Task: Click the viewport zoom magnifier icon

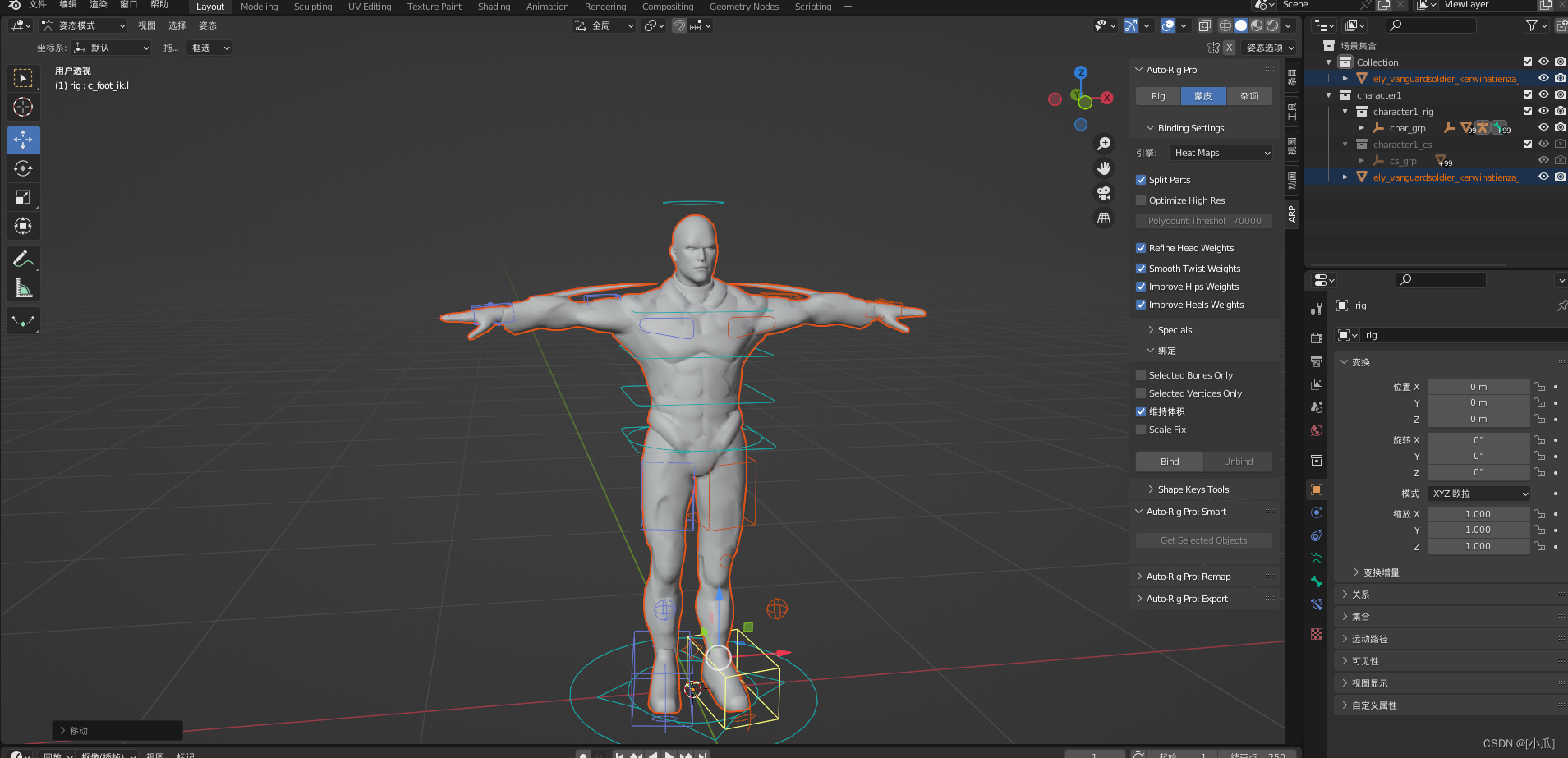Action: pyautogui.click(x=1104, y=144)
